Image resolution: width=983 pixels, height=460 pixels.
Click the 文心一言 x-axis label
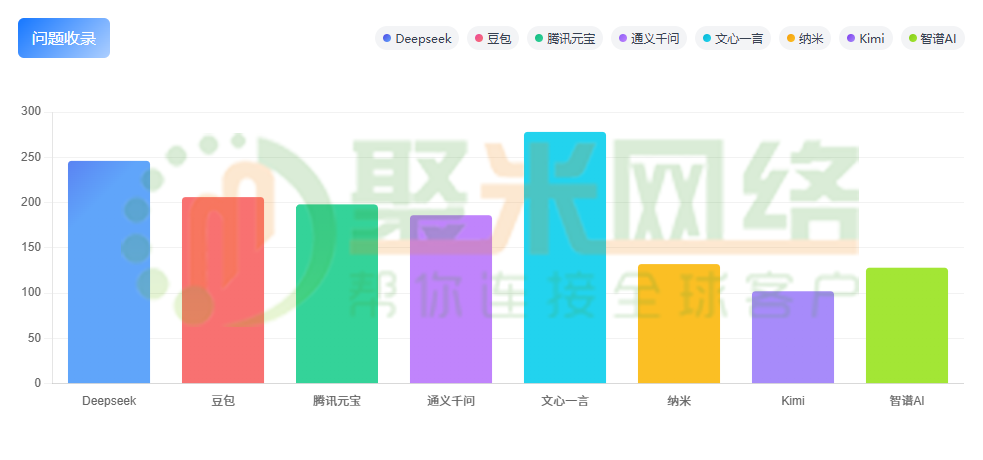pos(565,401)
